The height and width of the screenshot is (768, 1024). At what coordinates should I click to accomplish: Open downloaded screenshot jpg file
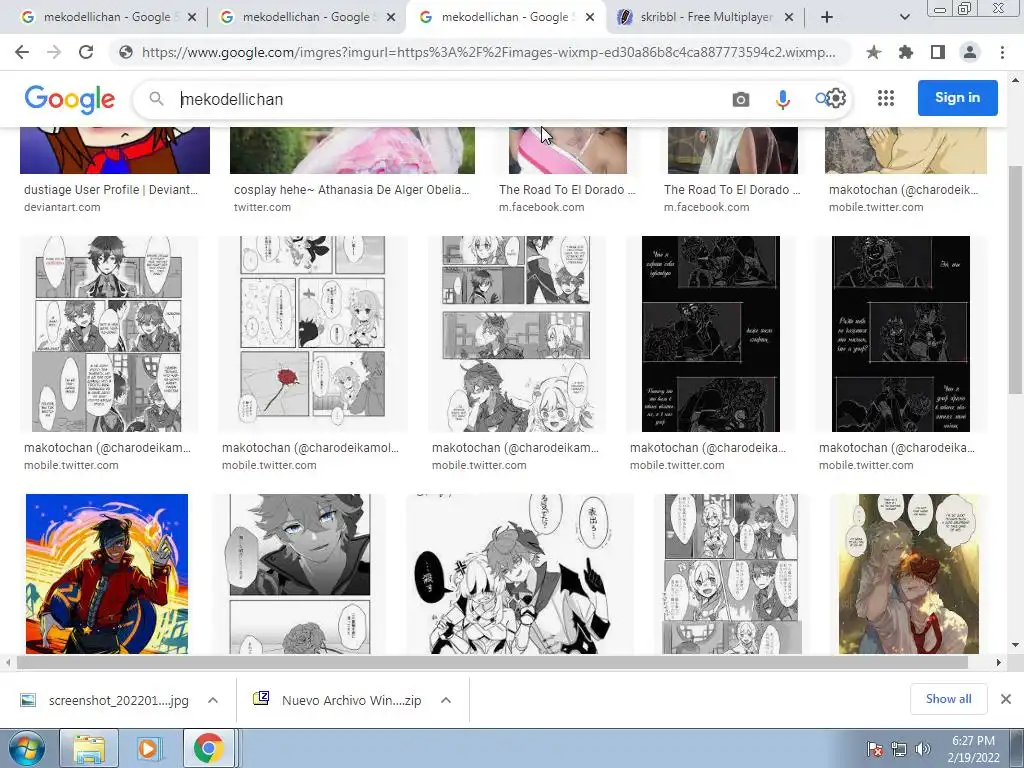104,700
